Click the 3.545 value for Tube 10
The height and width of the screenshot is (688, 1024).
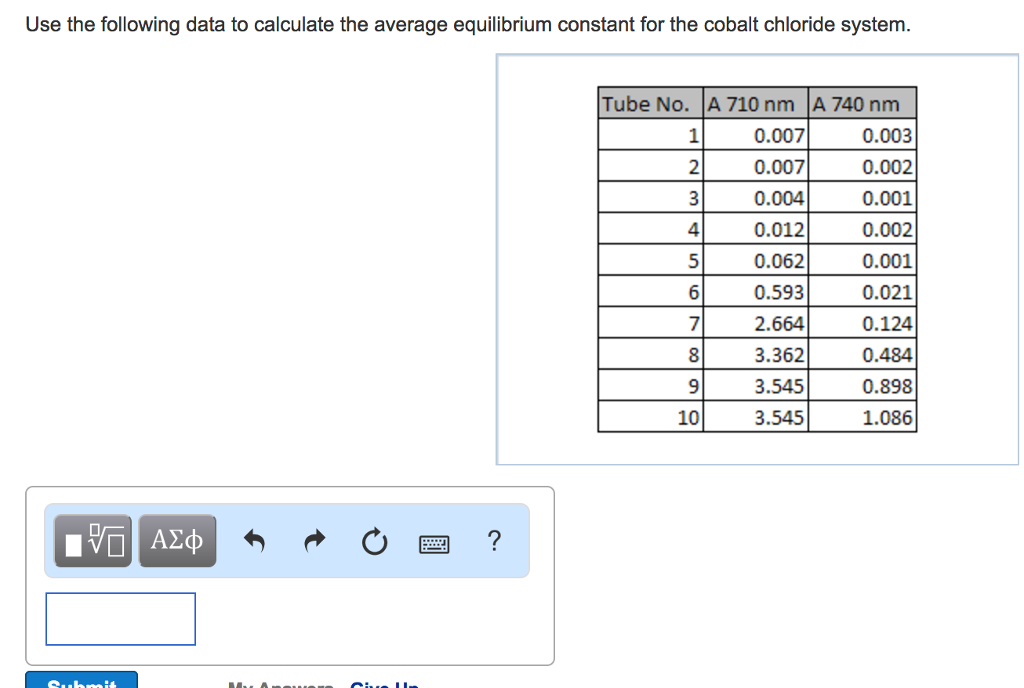click(x=781, y=418)
